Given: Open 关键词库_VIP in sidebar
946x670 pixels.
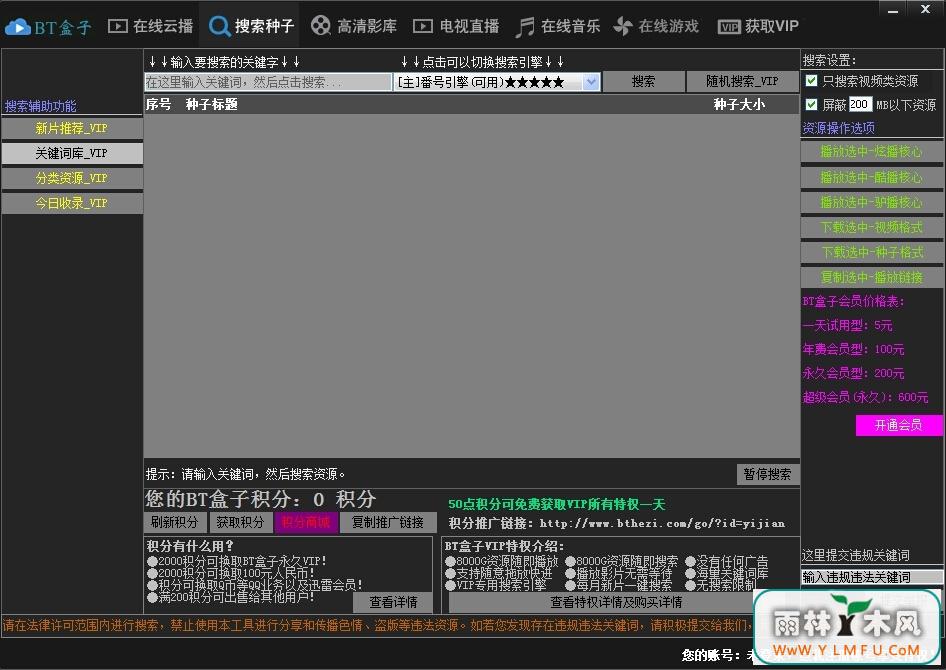Looking at the screenshot, I should pos(72,153).
